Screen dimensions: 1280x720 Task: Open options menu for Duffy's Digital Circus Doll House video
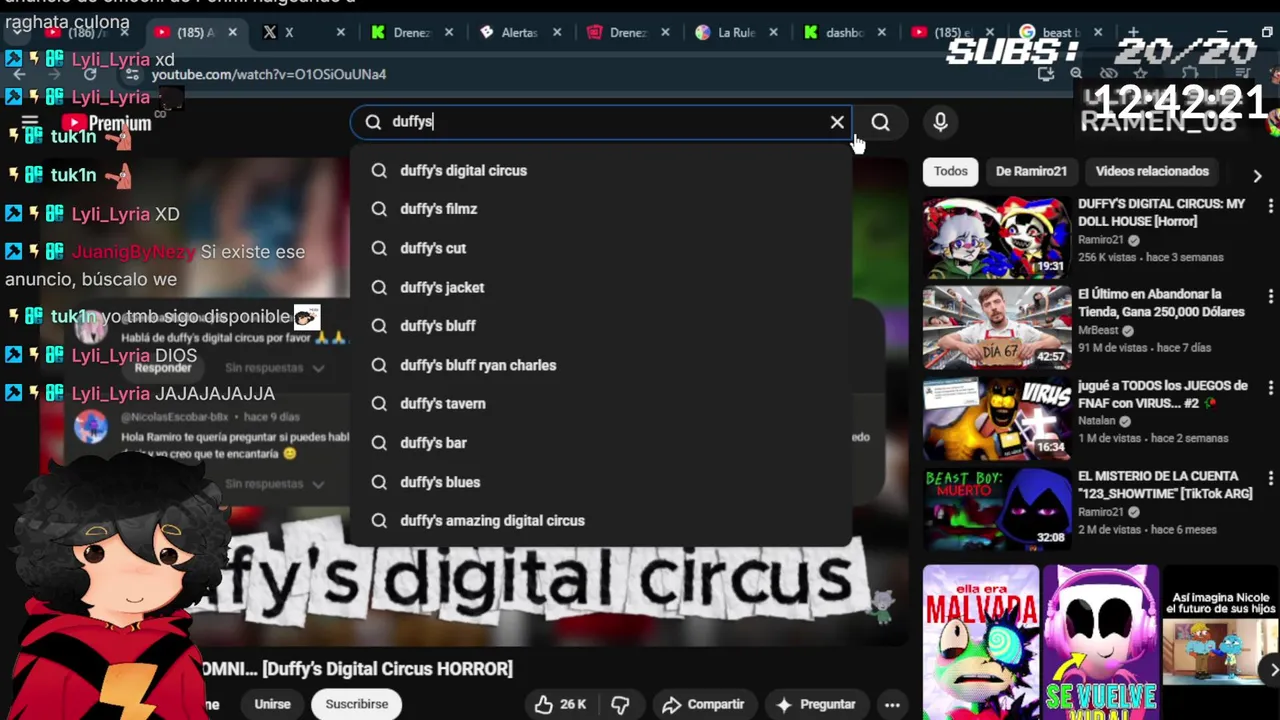1270,206
